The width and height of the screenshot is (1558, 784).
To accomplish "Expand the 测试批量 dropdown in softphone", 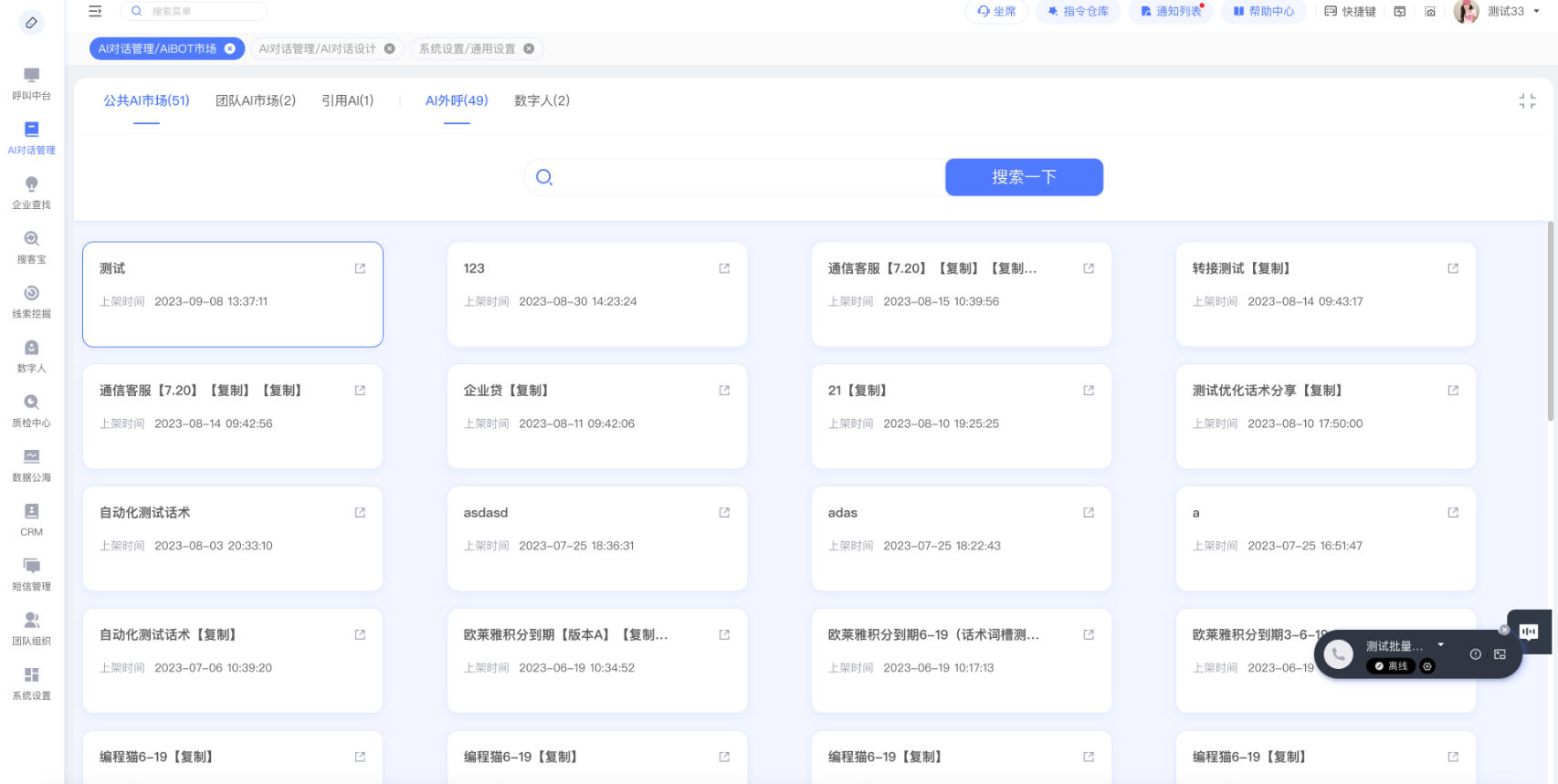I will click(x=1441, y=645).
